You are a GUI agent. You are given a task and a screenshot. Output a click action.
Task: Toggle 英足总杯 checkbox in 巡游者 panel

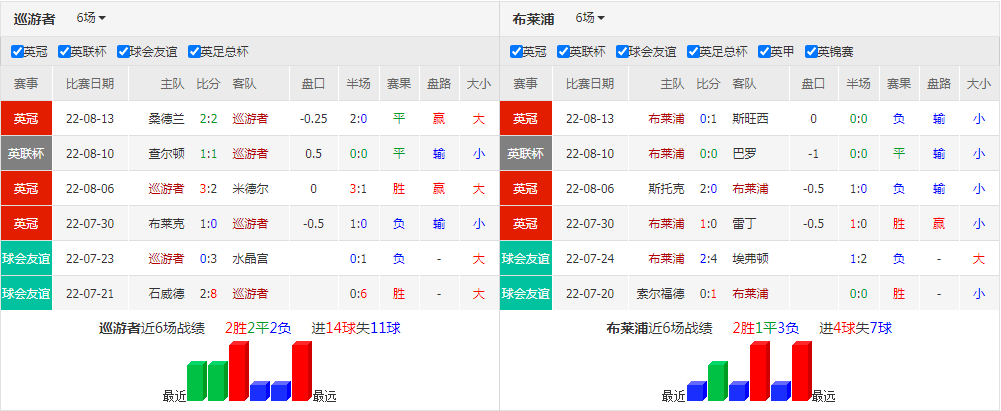193,52
